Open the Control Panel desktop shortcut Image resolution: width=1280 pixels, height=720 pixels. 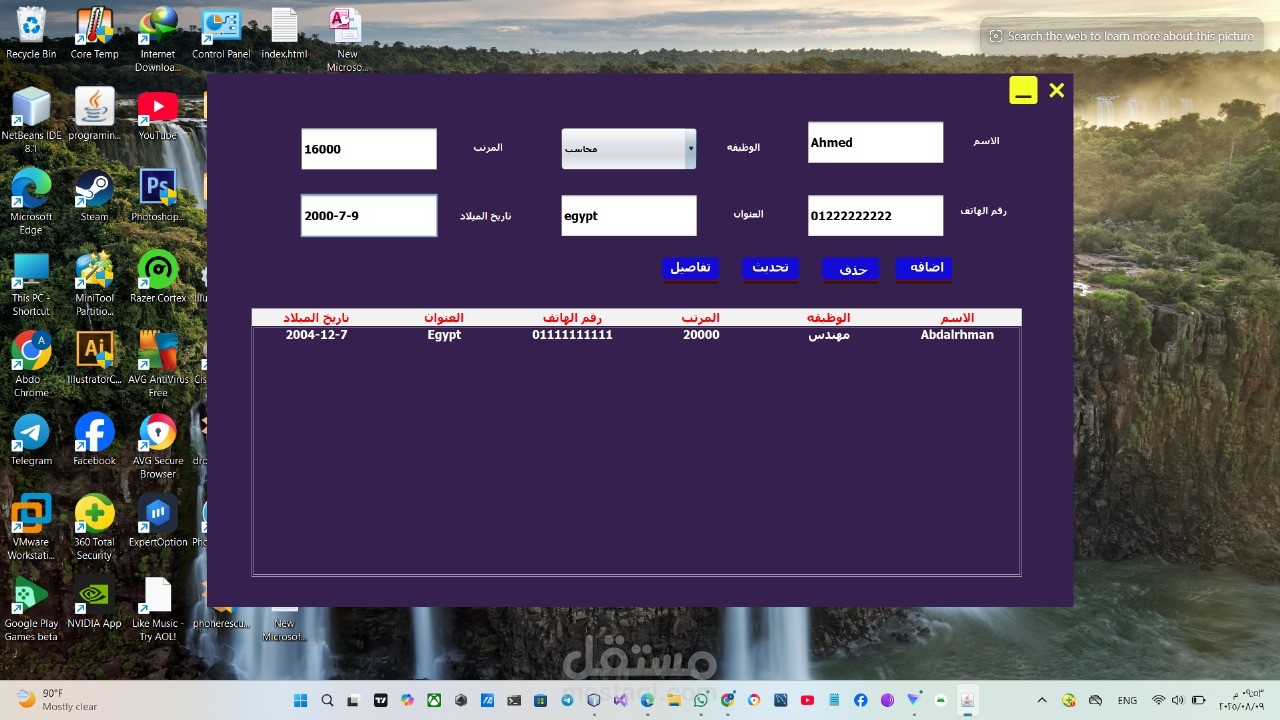coord(221,33)
